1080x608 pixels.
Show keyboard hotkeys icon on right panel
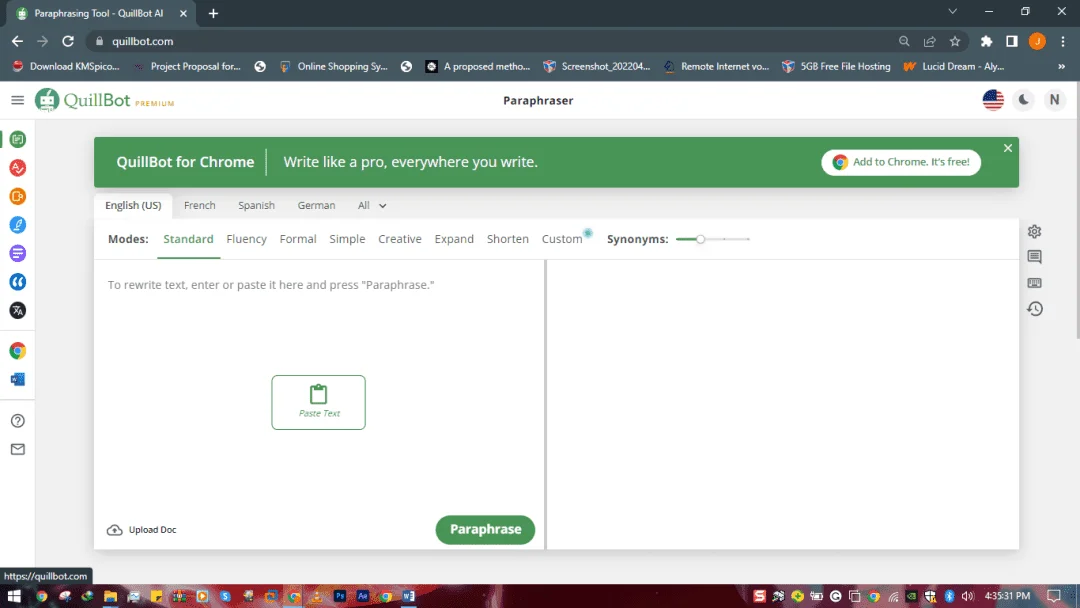pos(1035,283)
